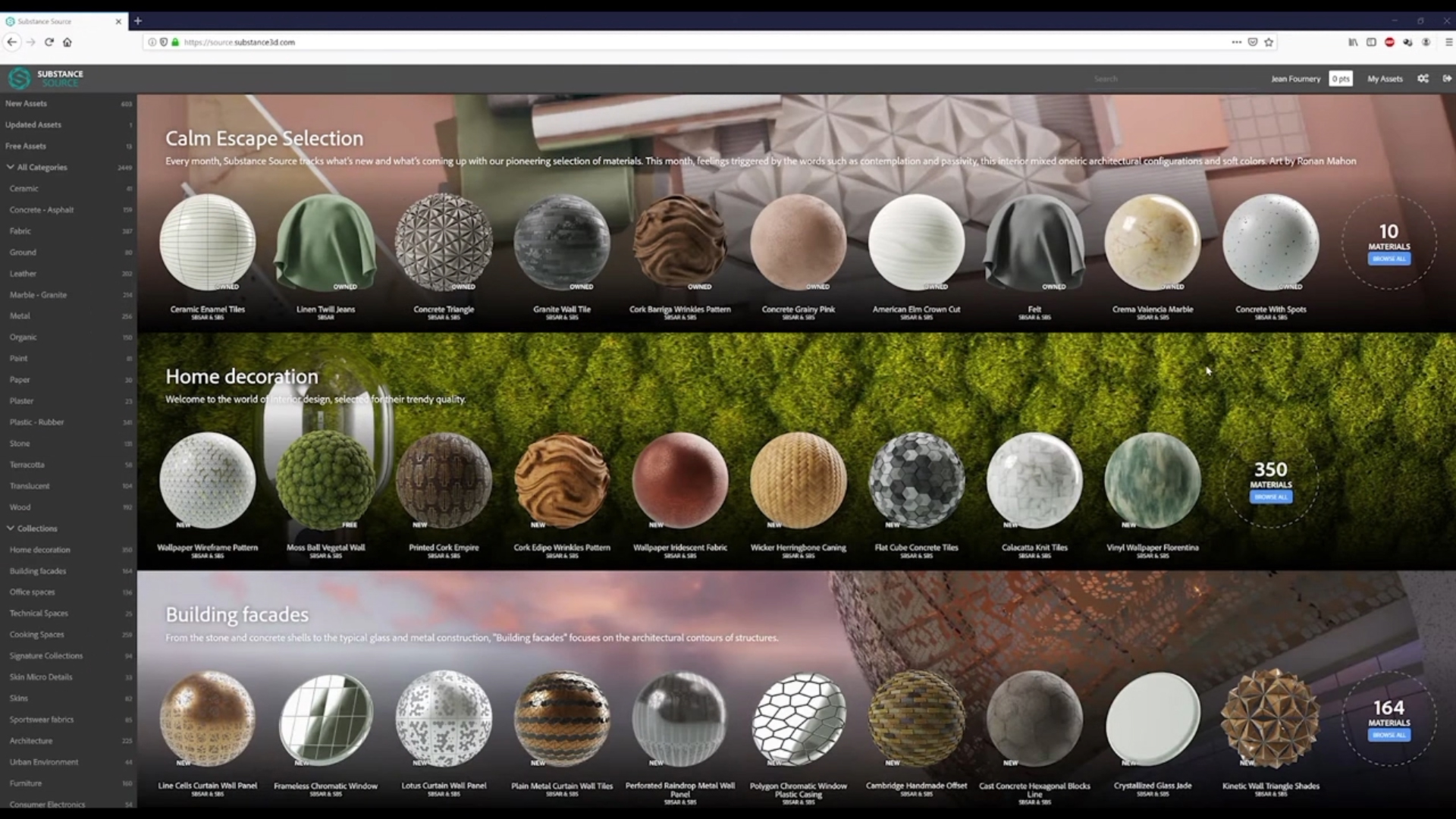Click the logout arrow icon
This screenshot has width=1456, height=819.
click(x=1447, y=78)
